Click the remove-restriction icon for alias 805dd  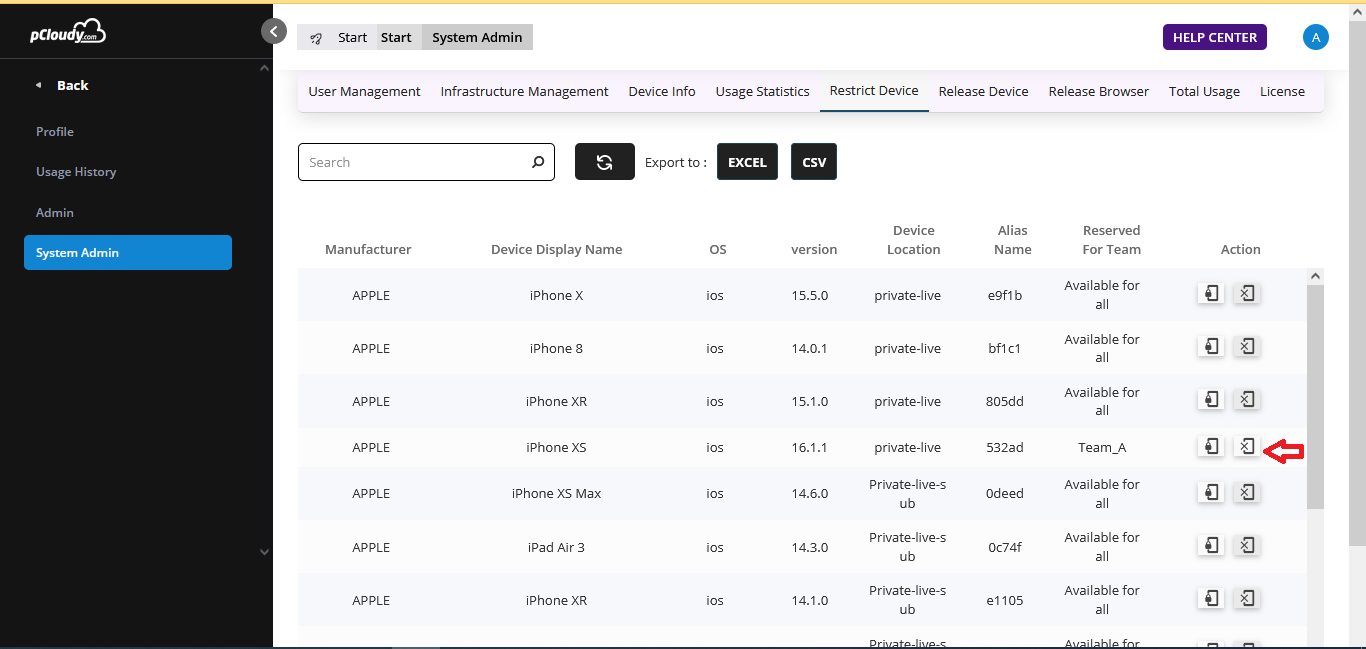[x=1246, y=400]
